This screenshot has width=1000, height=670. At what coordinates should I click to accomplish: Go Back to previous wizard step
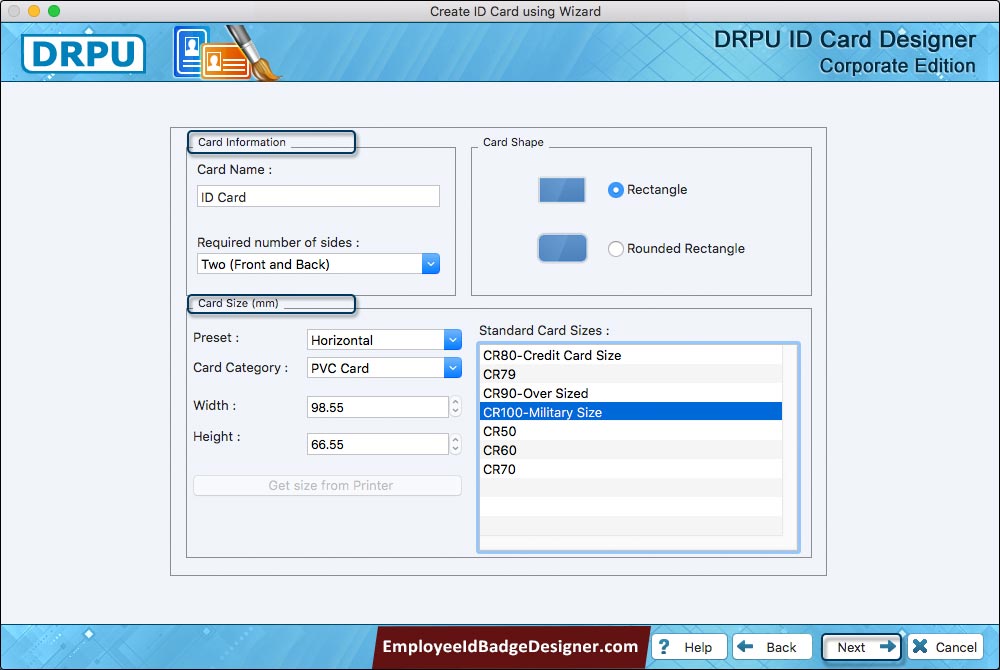point(772,647)
